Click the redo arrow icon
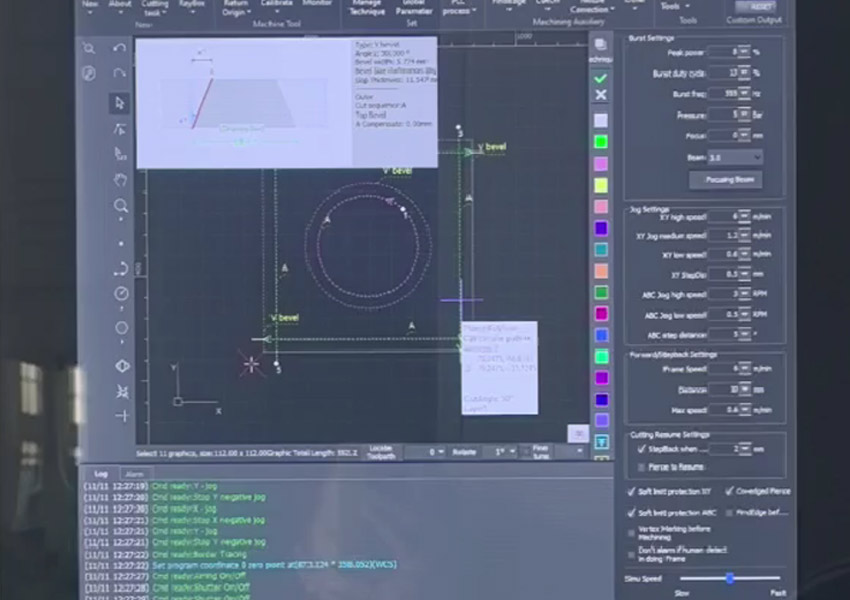Viewport: 850px width, 600px height. (120, 73)
